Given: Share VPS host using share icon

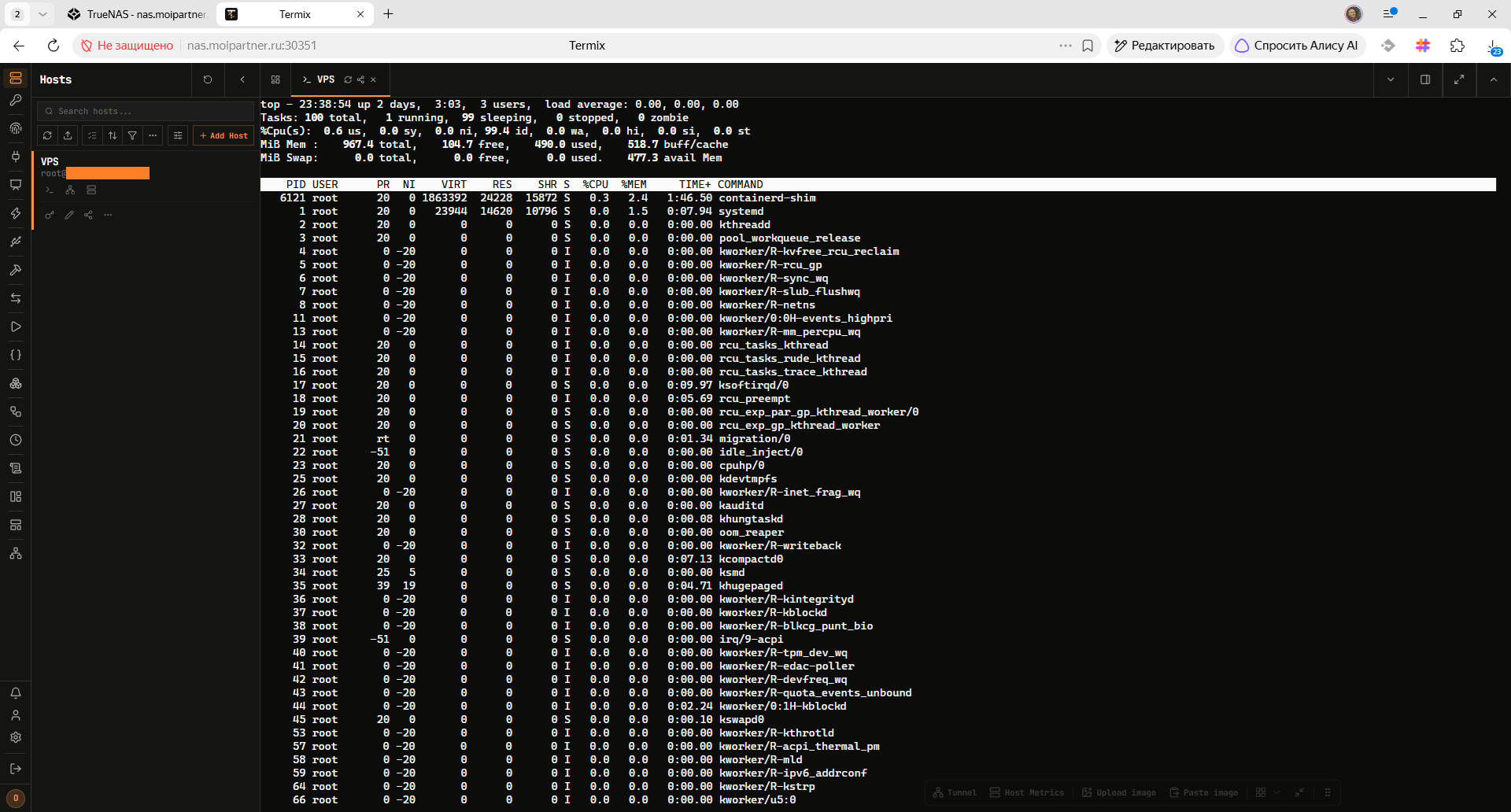Looking at the screenshot, I should (x=88, y=215).
